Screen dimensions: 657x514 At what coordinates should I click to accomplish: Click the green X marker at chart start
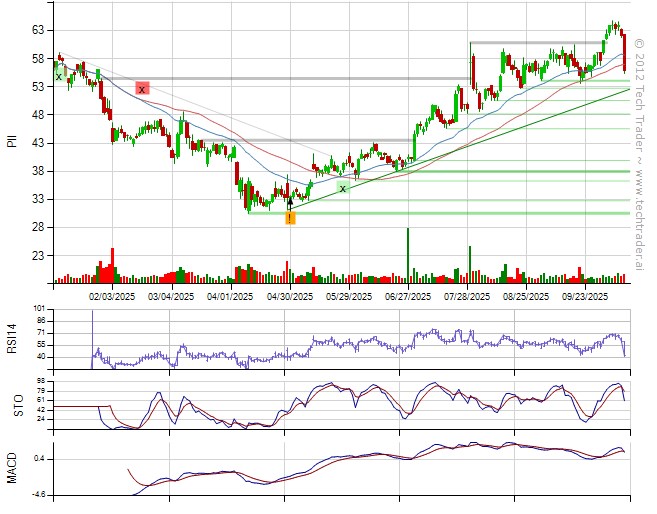58,75
